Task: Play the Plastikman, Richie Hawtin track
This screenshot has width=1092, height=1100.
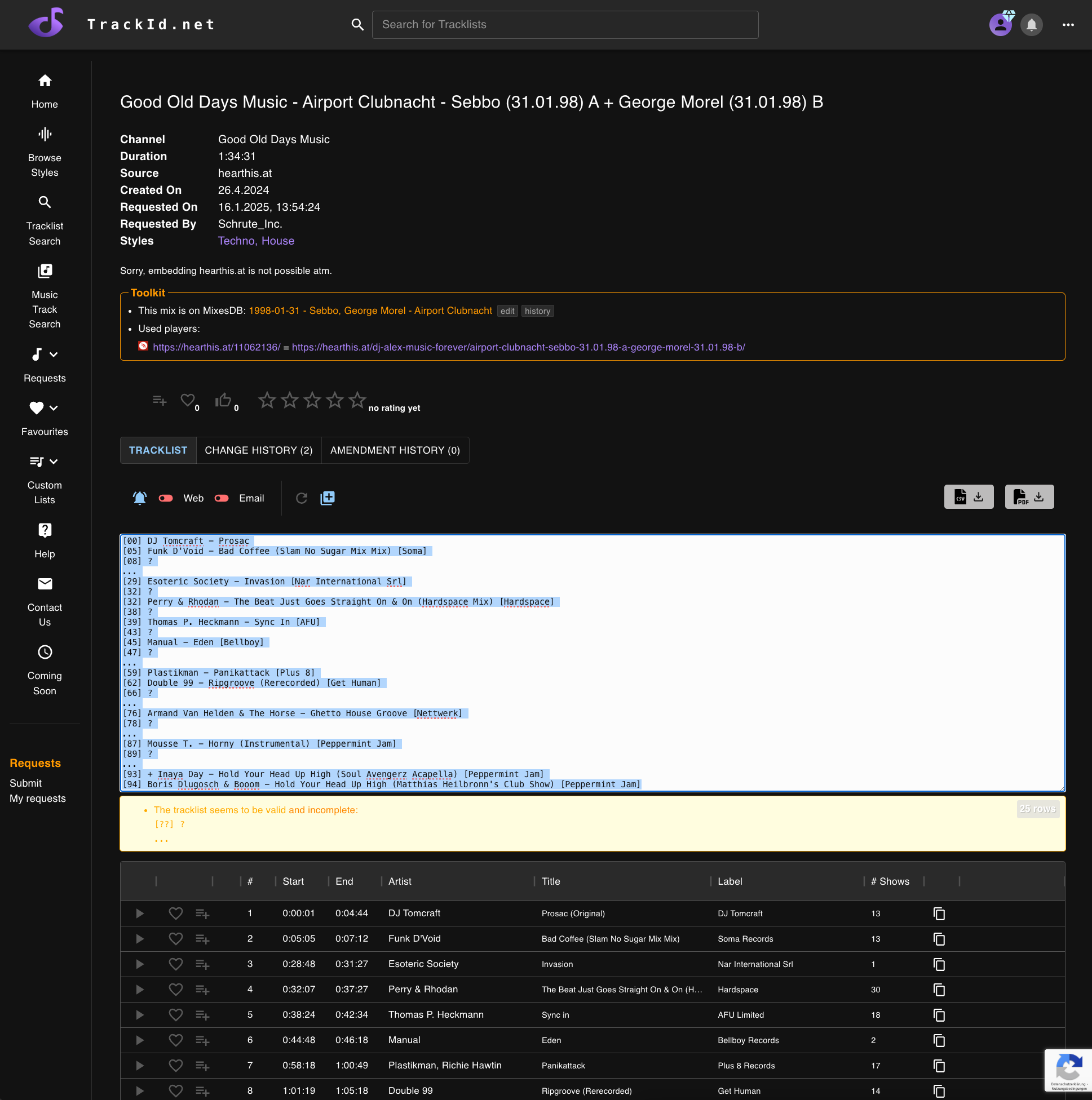Action: (x=140, y=1065)
